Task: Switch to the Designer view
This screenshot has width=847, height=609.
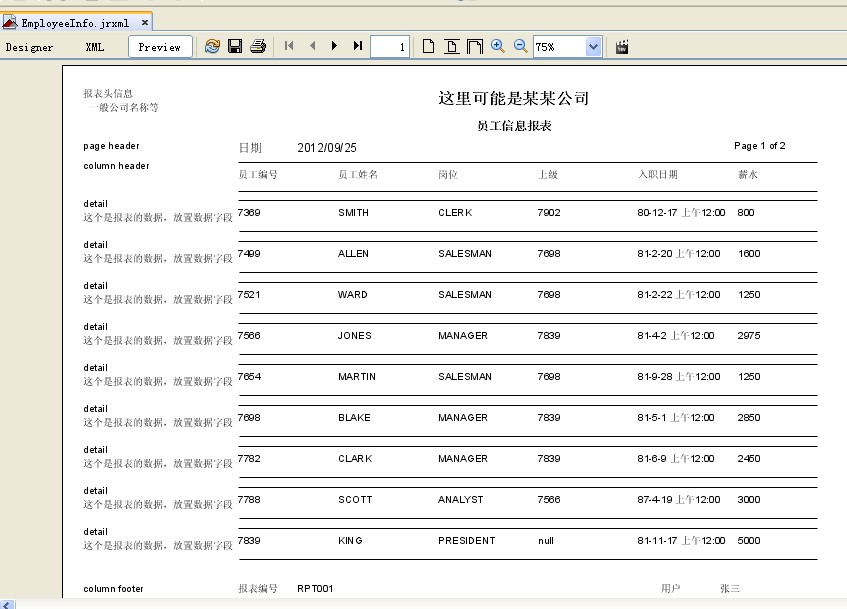Action: tap(30, 47)
